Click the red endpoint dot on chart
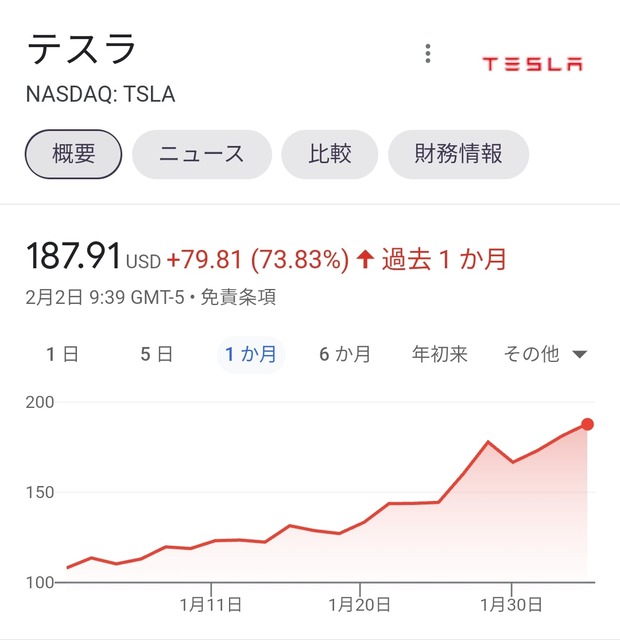This screenshot has width=620, height=640. tap(588, 424)
